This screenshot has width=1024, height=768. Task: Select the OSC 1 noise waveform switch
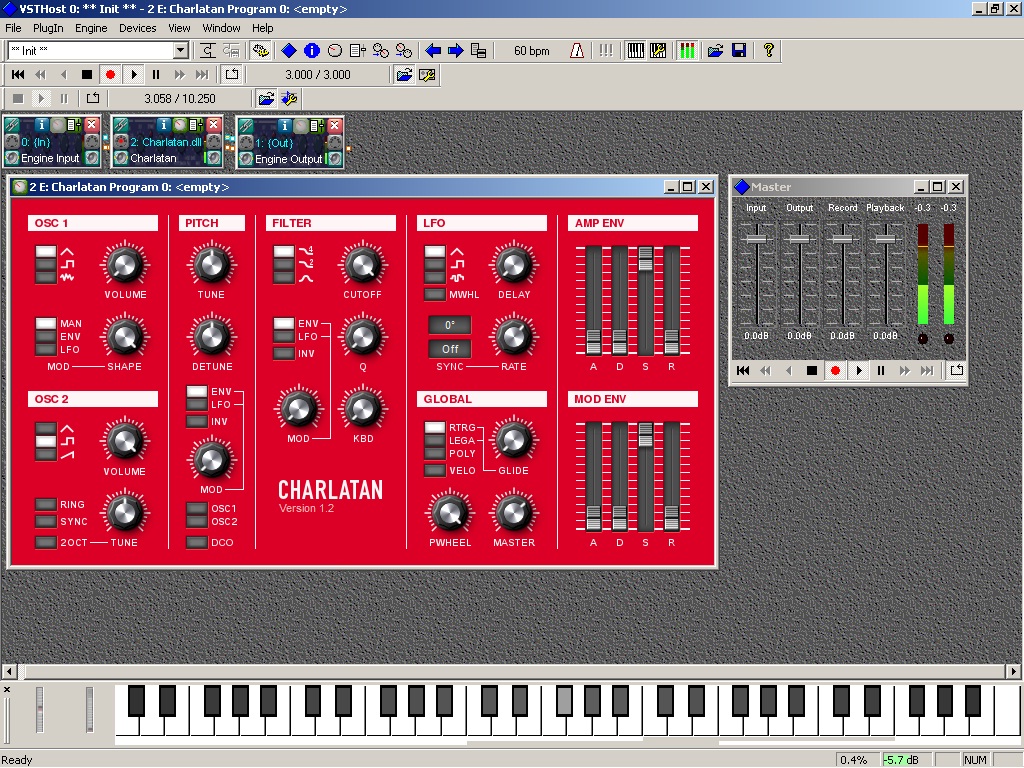[46, 277]
